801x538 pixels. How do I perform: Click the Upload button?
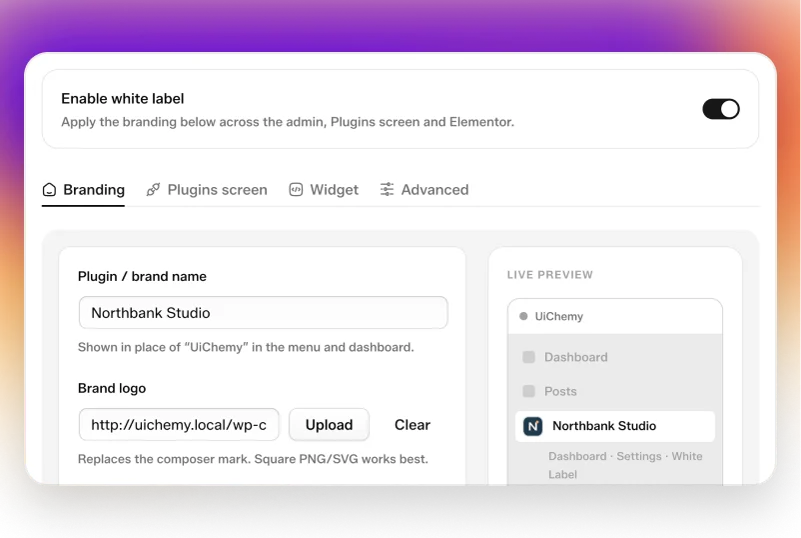(329, 425)
